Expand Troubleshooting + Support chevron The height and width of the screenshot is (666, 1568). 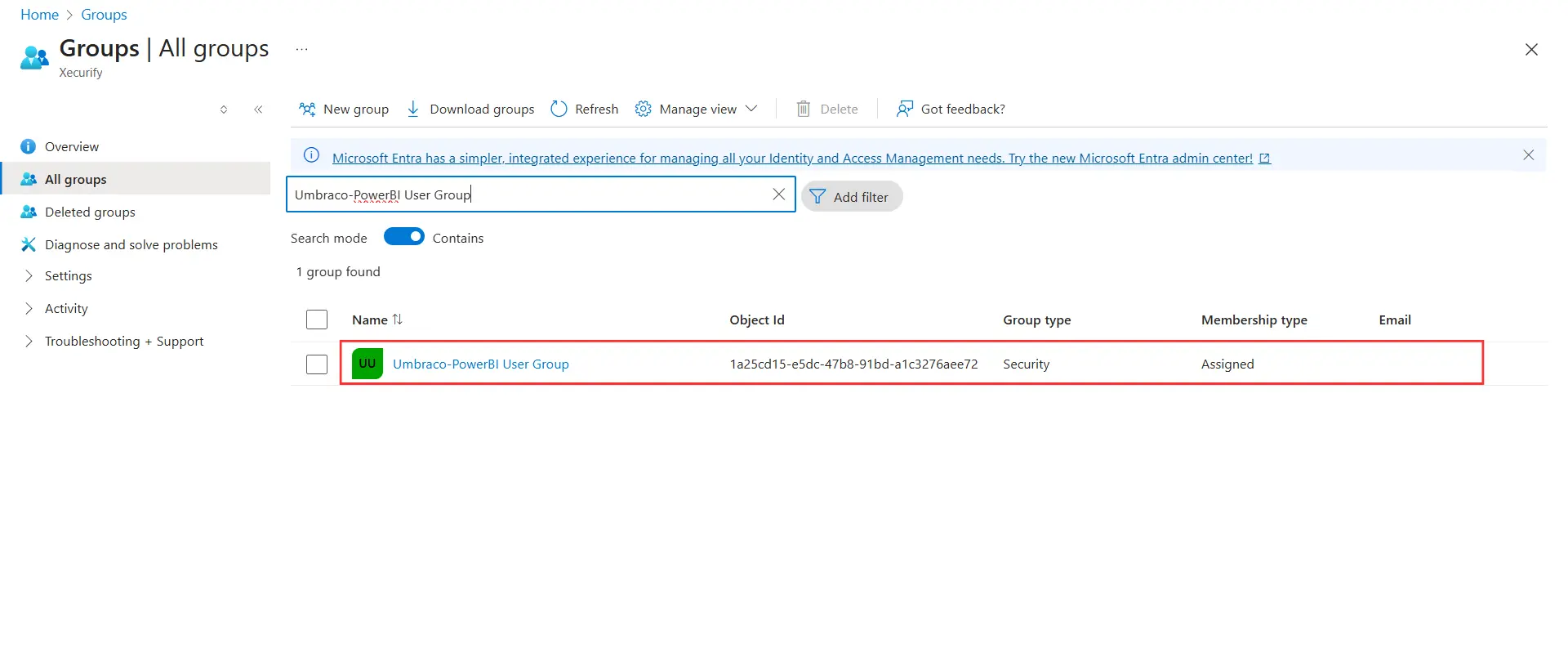29,342
